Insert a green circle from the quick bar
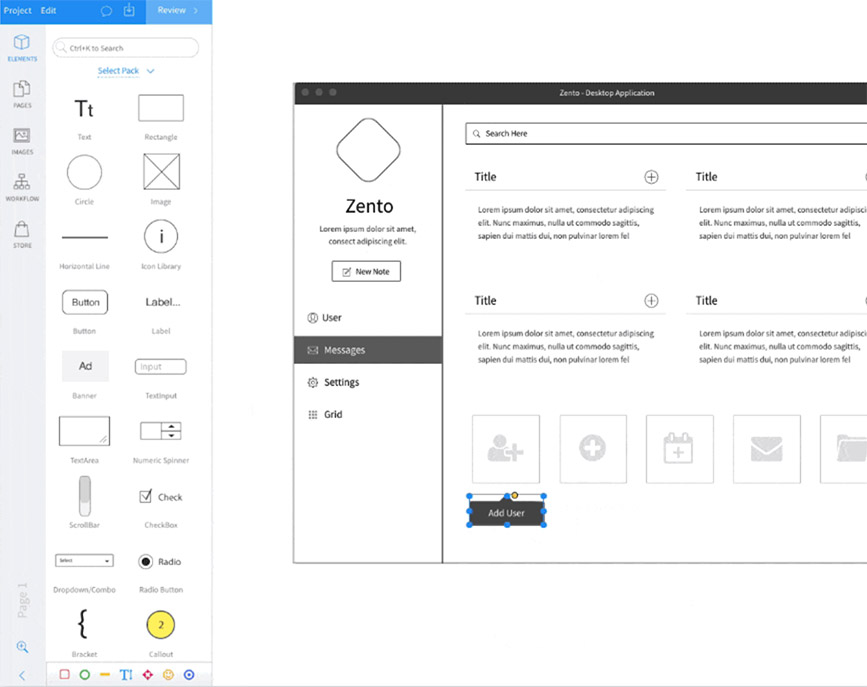Image resolution: width=867 pixels, height=687 pixels. 84,674
